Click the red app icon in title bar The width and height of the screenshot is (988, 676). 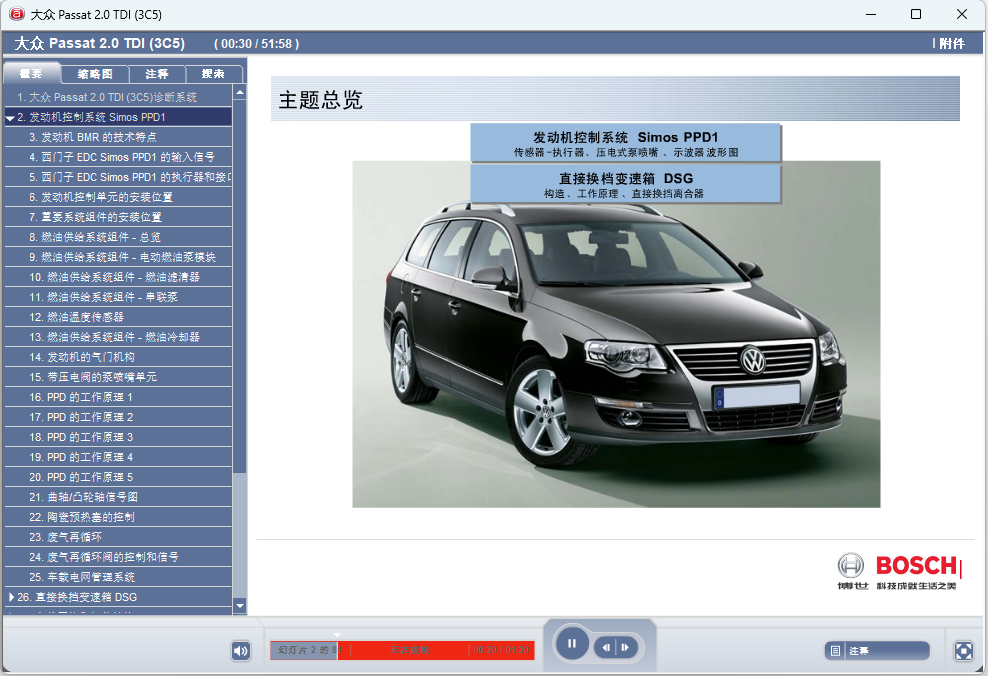click(16, 14)
